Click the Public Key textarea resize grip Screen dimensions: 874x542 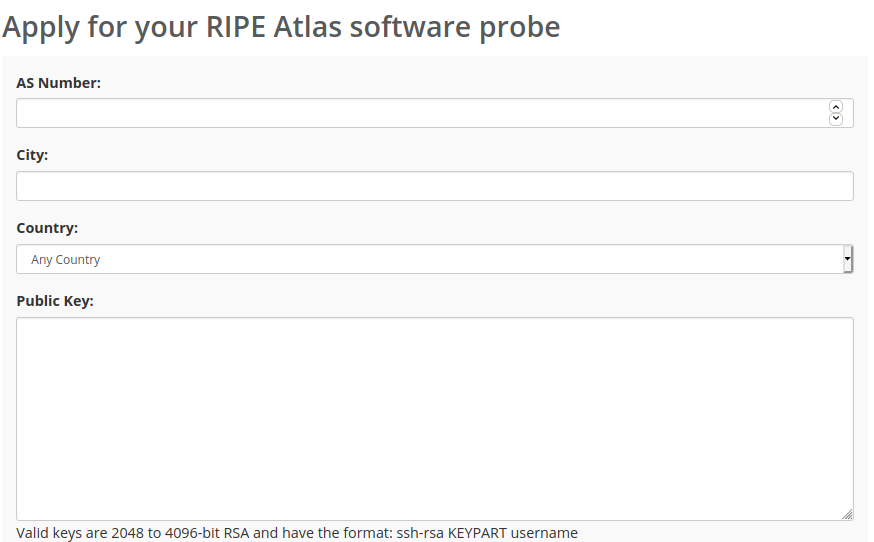(x=847, y=514)
